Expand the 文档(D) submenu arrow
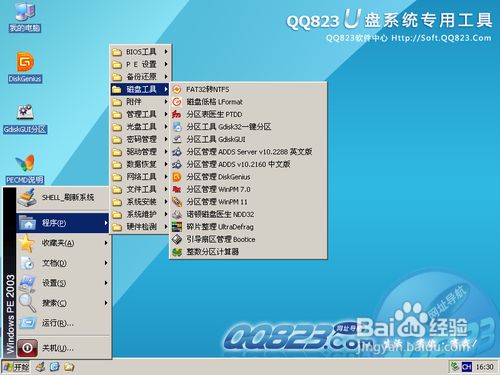This screenshot has width=500, height=375. point(106,263)
